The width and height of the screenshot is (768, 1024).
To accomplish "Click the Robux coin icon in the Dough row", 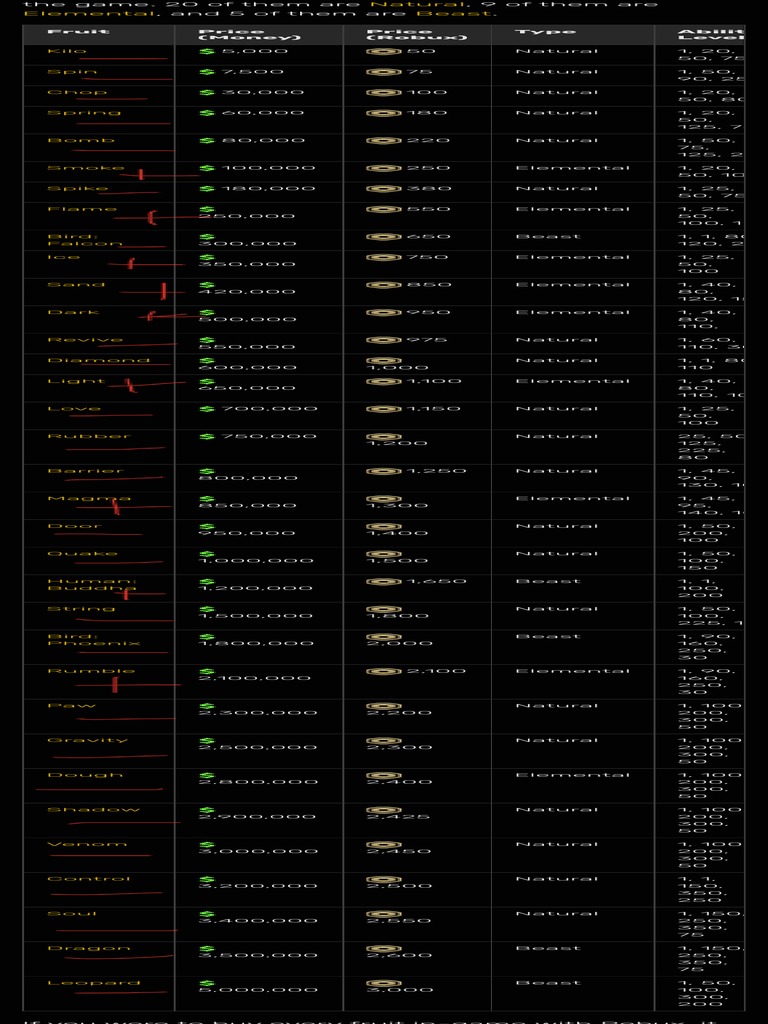I will (383, 775).
